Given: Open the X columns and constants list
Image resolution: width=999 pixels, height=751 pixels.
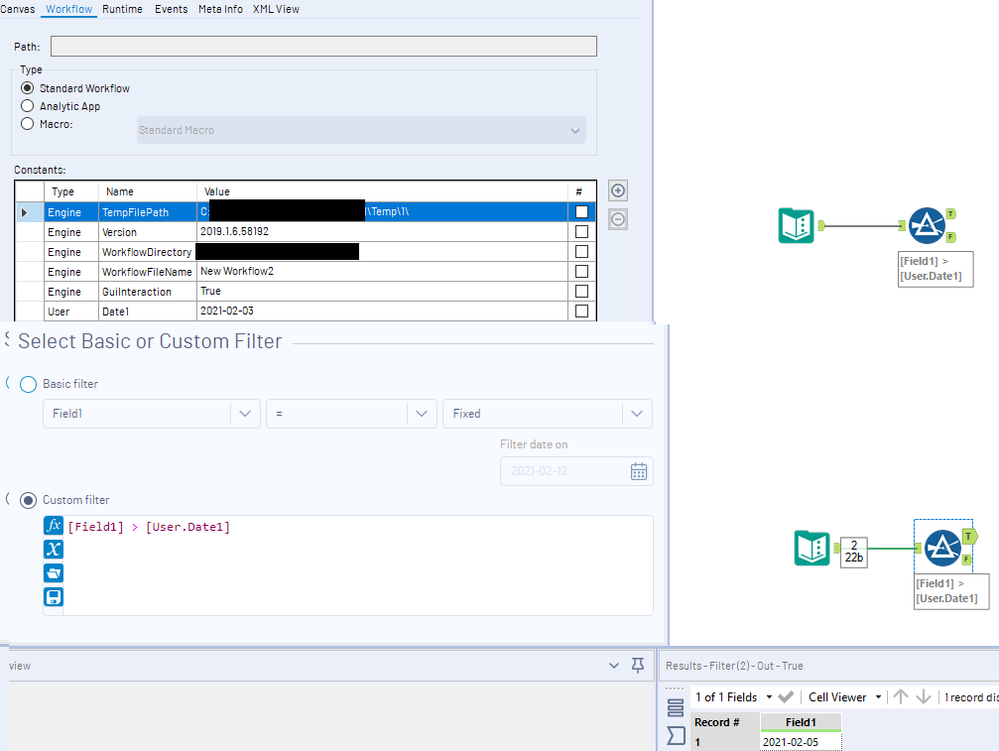Looking at the screenshot, I should pyautogui.click(x=54, y=549).
